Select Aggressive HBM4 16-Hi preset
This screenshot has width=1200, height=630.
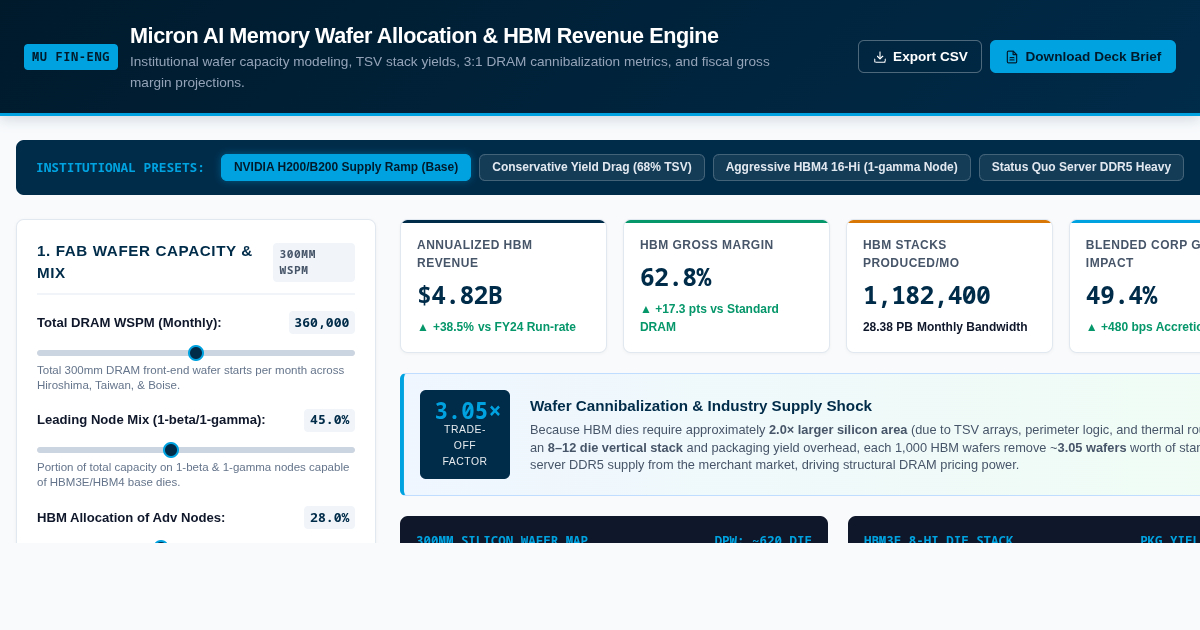(x=842, y=167)
